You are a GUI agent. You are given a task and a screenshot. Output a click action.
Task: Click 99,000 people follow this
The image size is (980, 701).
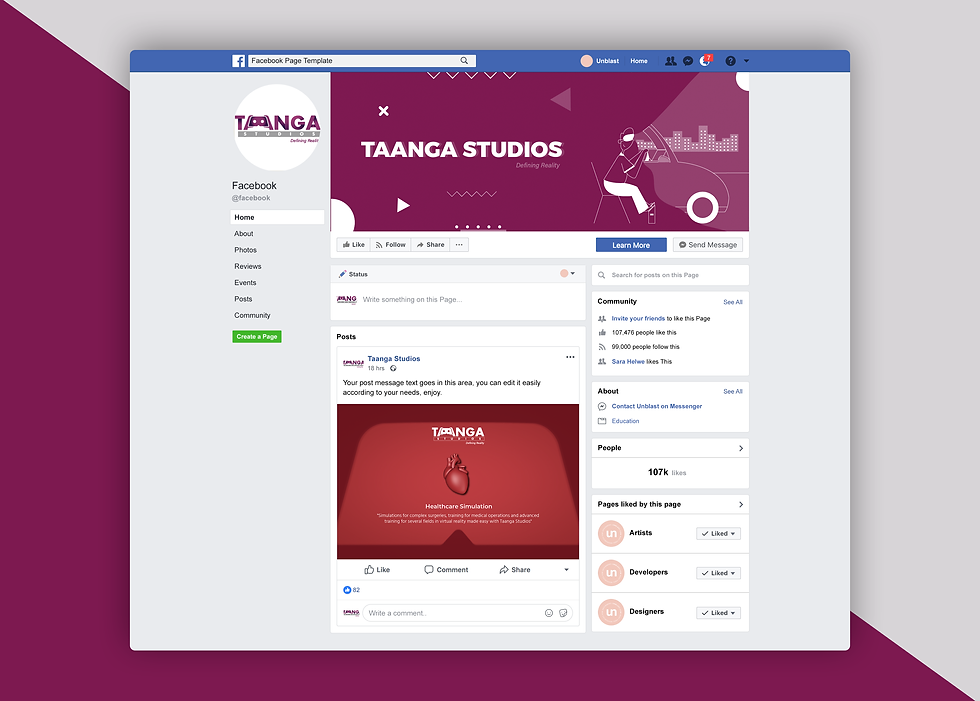[645, 347]
